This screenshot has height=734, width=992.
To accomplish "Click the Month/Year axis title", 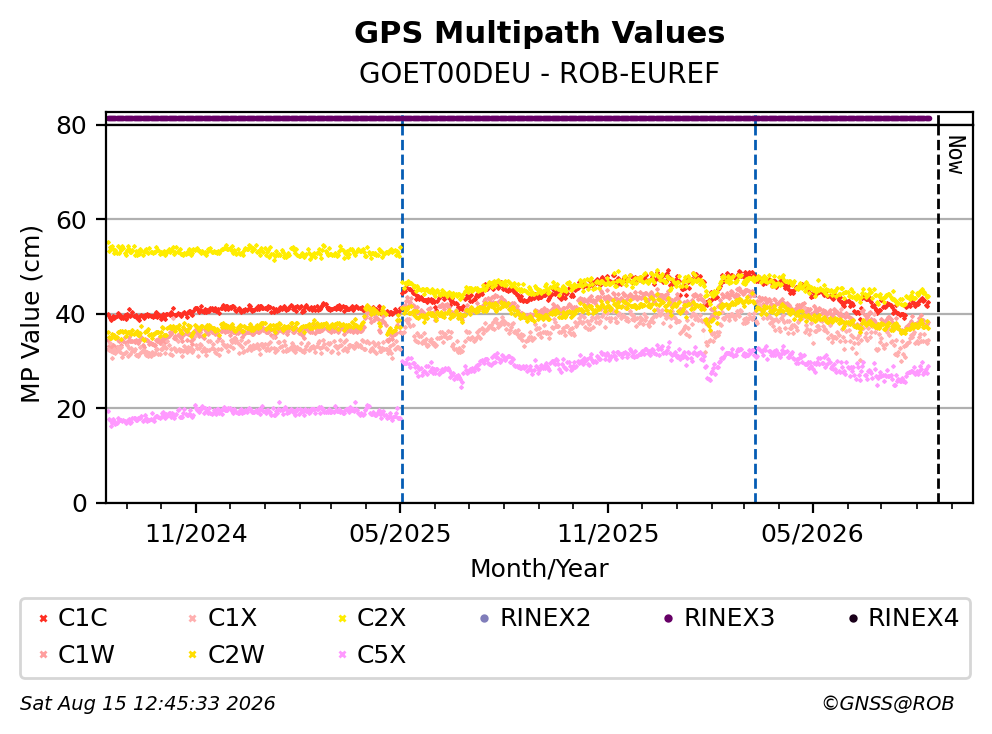I will [539, 568].
